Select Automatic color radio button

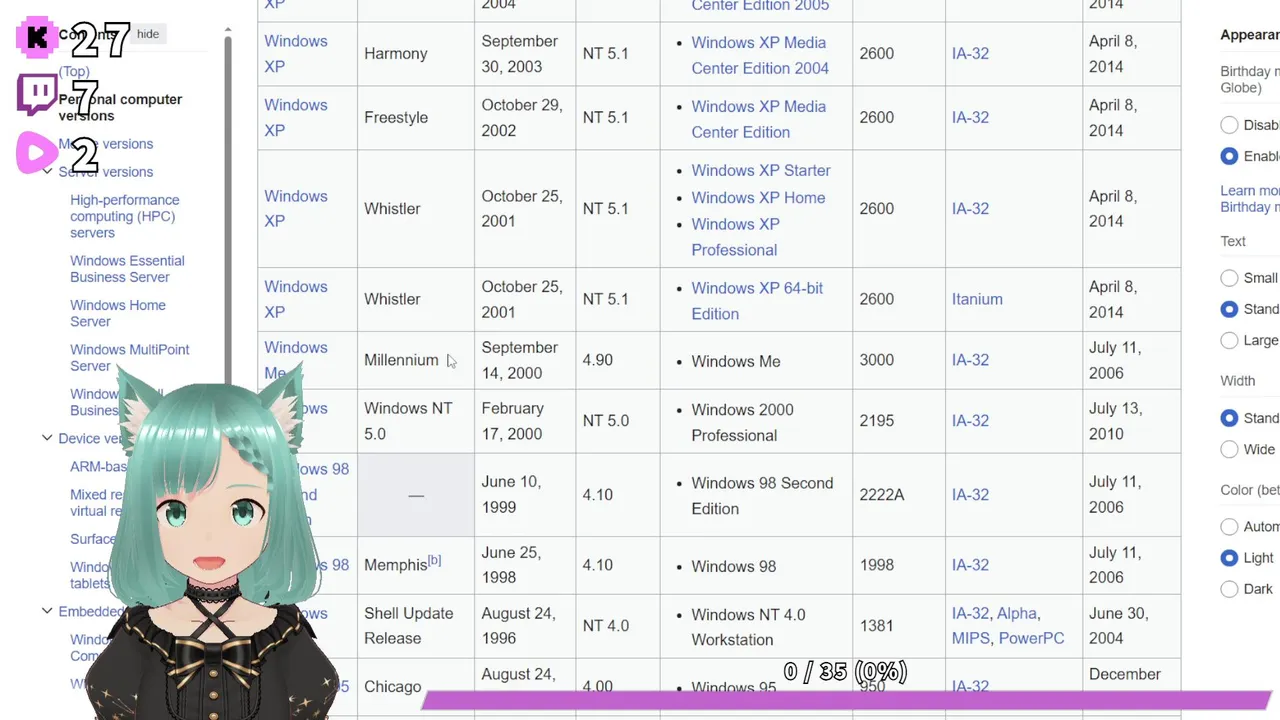(x=1229, y=526)
